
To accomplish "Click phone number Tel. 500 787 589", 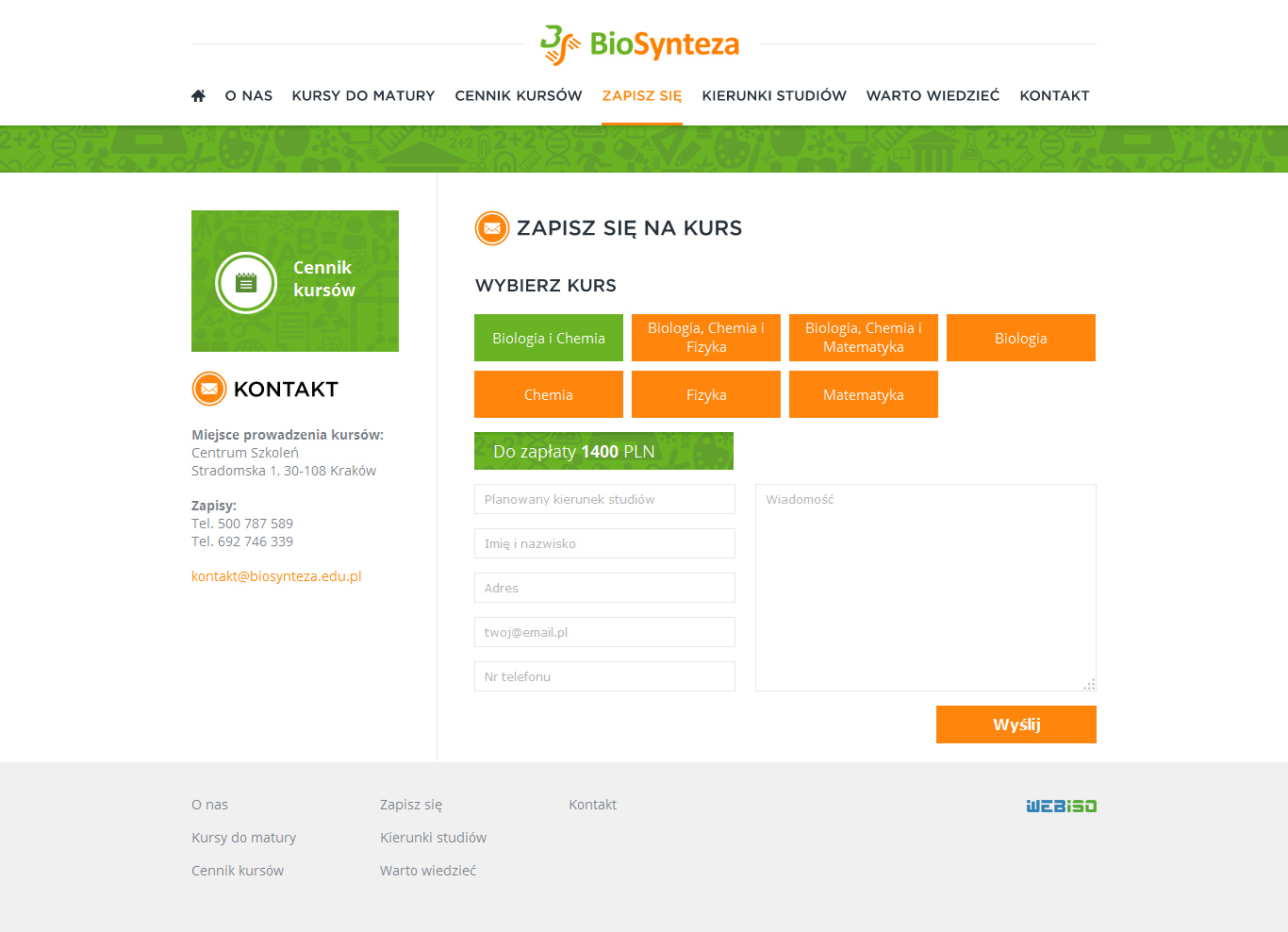I will pos(242,524).
